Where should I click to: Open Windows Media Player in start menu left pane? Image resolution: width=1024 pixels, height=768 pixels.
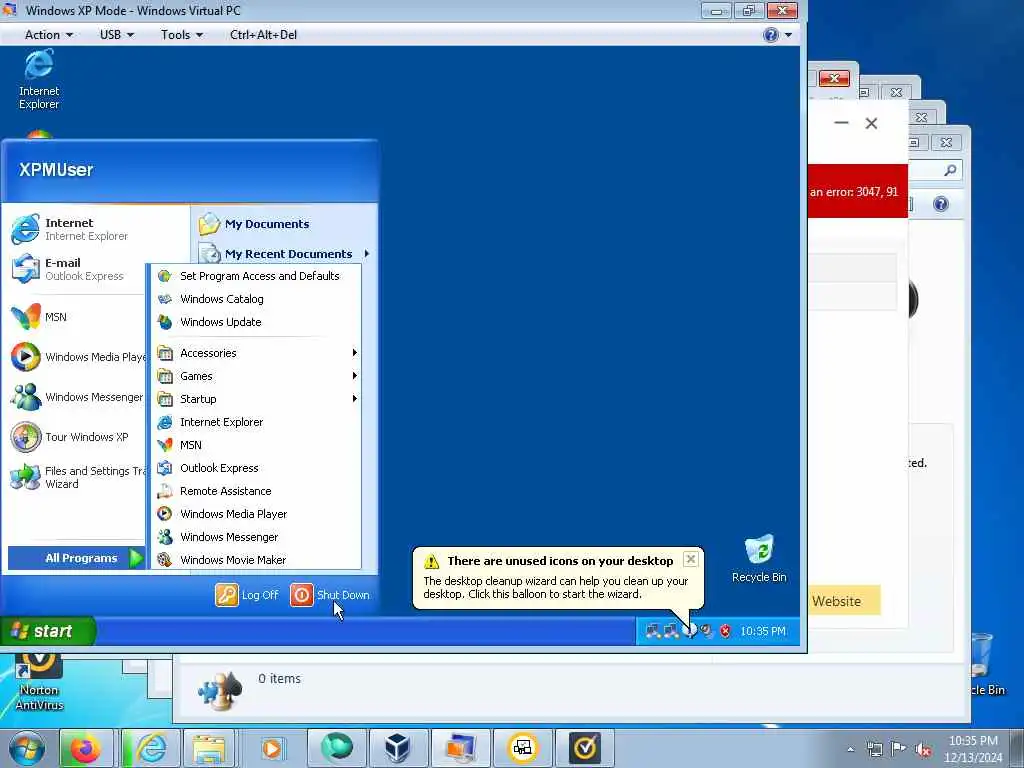tap(77, 357)
